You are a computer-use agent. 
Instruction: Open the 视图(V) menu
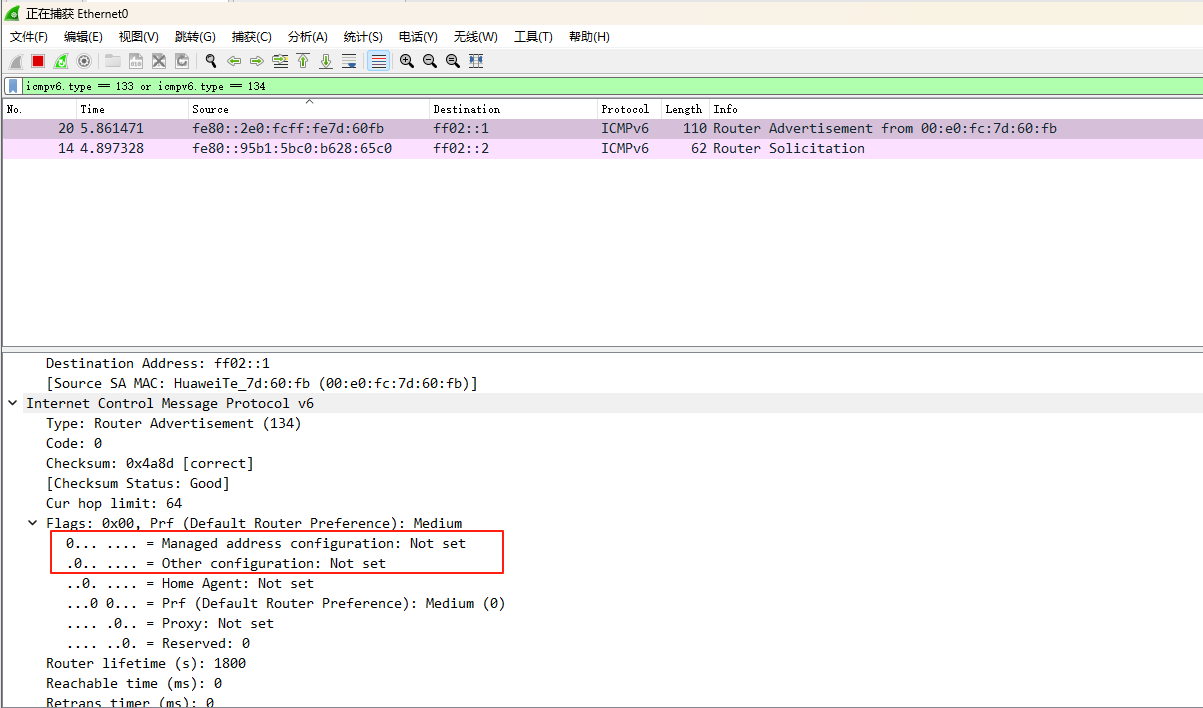(x=138, y=37)
